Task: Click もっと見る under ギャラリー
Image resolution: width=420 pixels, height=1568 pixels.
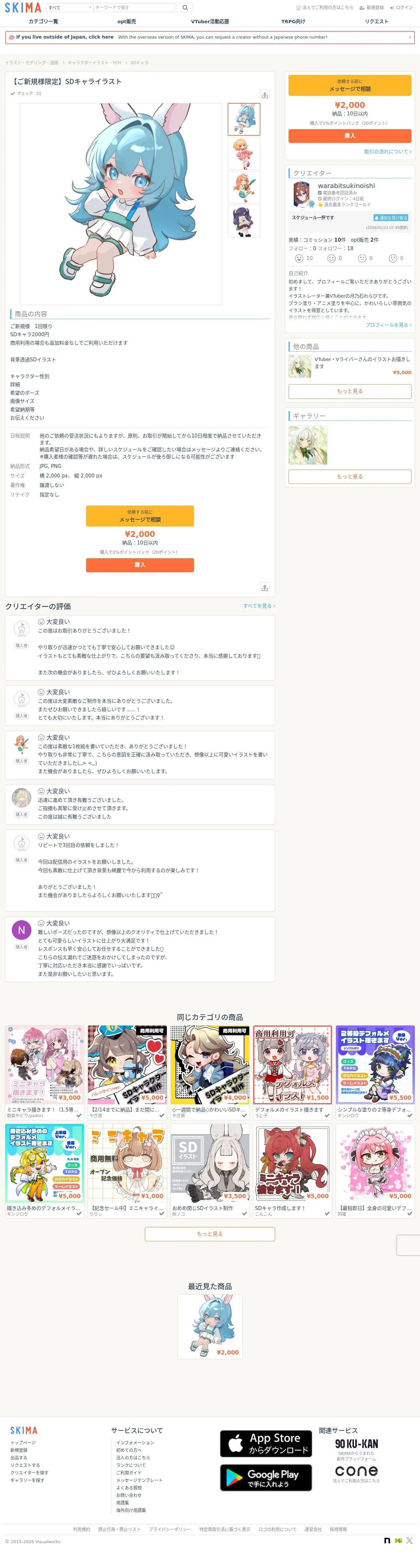Action: [x=349, y=476]
